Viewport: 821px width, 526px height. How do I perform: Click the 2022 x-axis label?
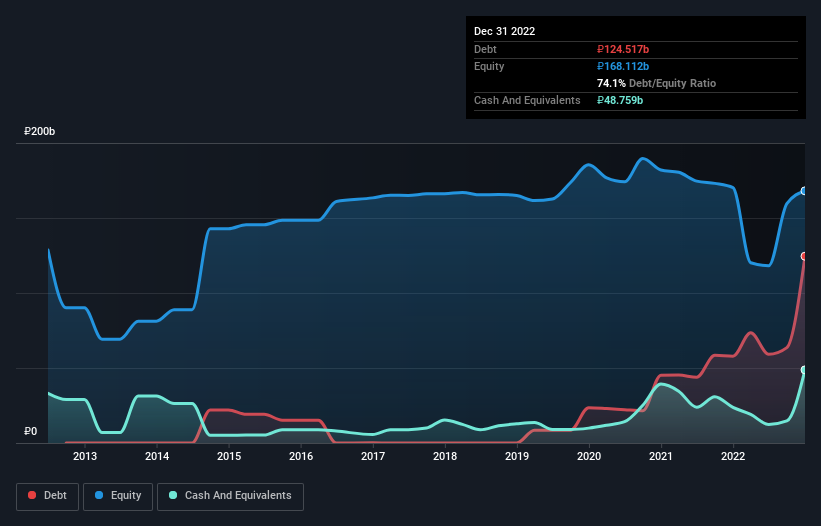point(733,456)
